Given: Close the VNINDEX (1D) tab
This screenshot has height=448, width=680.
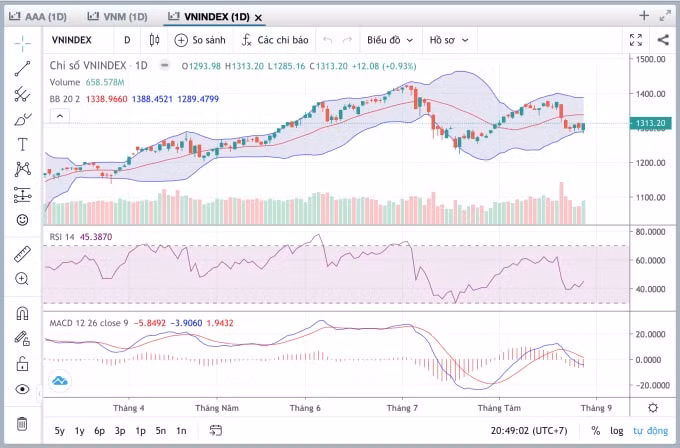Looking at the screenshot, I should (258, 18).
